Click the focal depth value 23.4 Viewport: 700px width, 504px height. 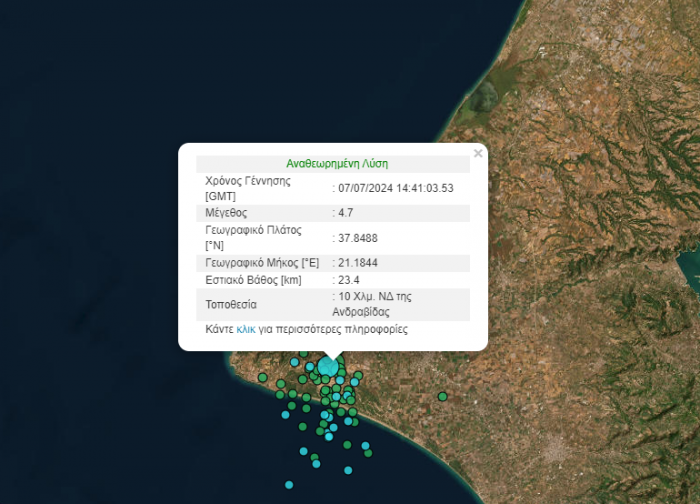[347, 279]
